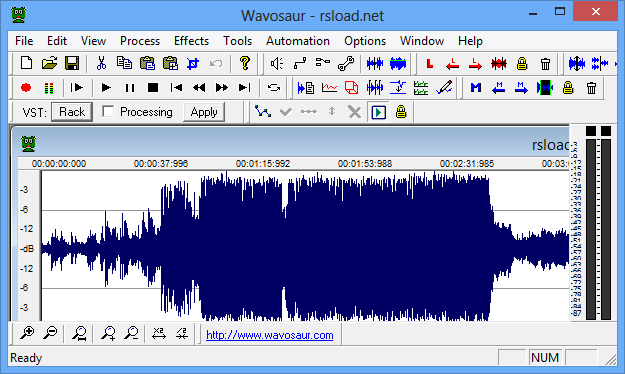Click the spectrum analysis graph icon

[x=329, y=88]
